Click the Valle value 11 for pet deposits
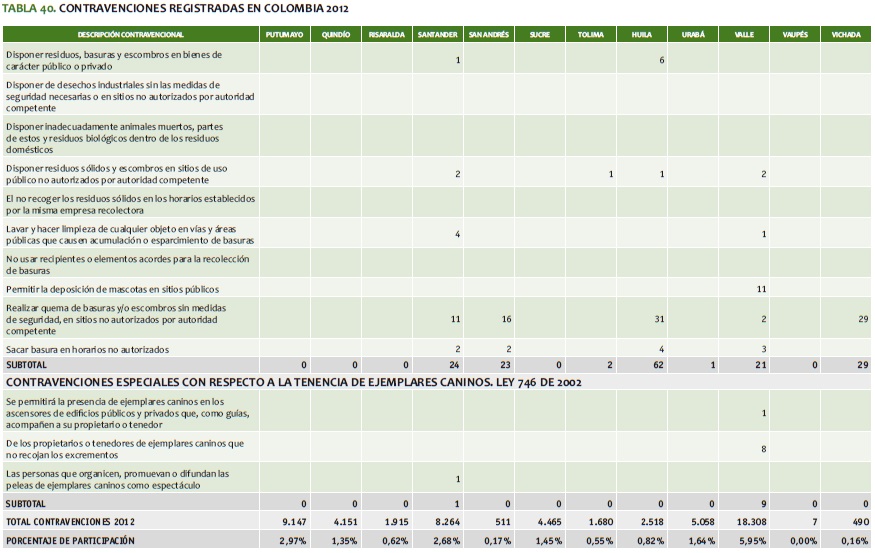Screen dimensions: 875x553 click(x=761, y=288)
